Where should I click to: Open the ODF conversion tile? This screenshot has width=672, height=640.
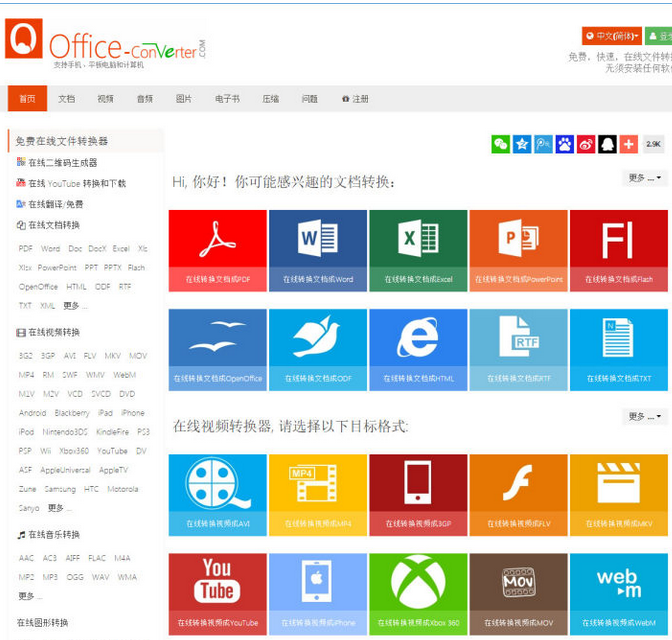[318, 350]
